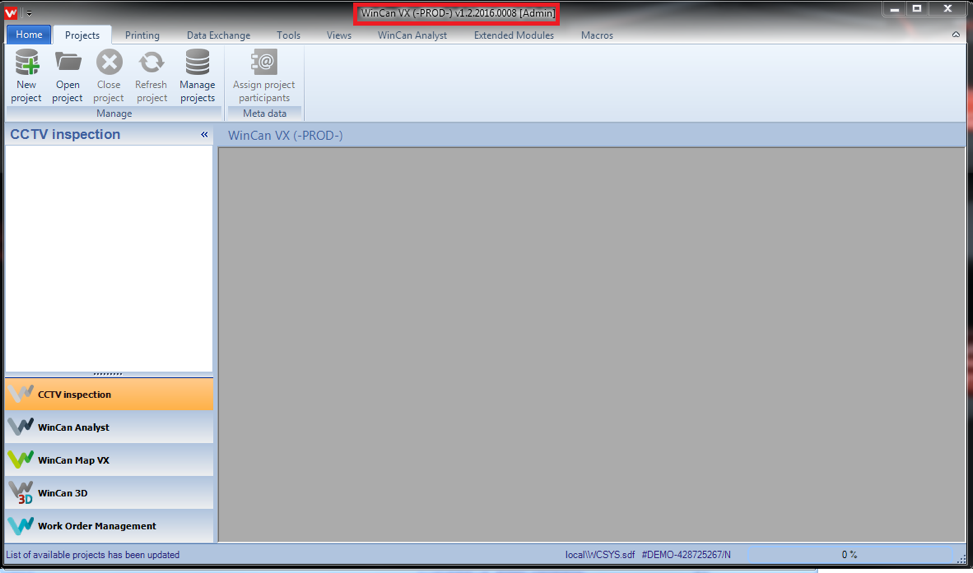Click the Close project icon
Screen dimensions: 973x573
click(x=109, y=62)
